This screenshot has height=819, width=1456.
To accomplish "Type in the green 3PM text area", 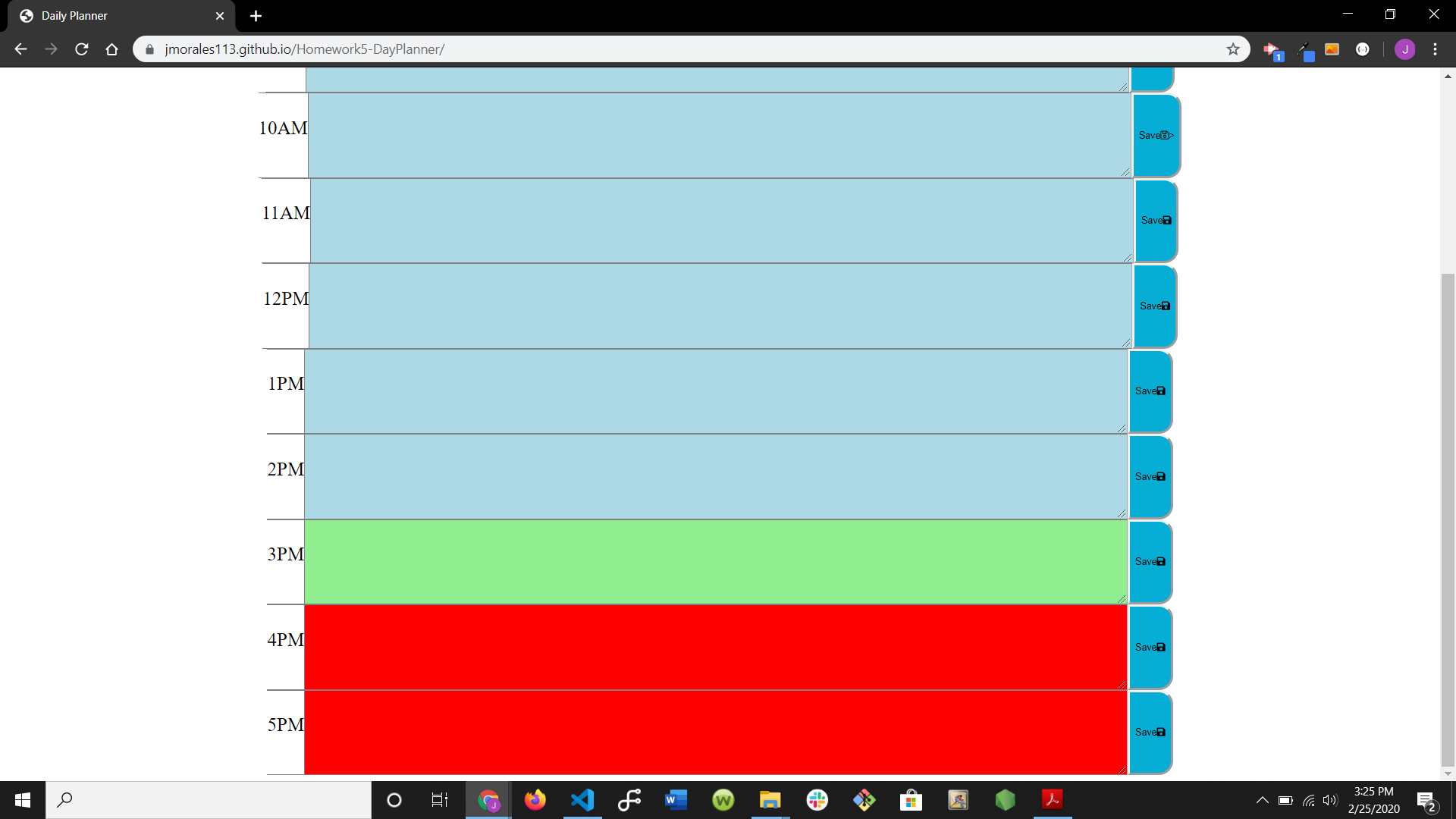I will [715, 562].
